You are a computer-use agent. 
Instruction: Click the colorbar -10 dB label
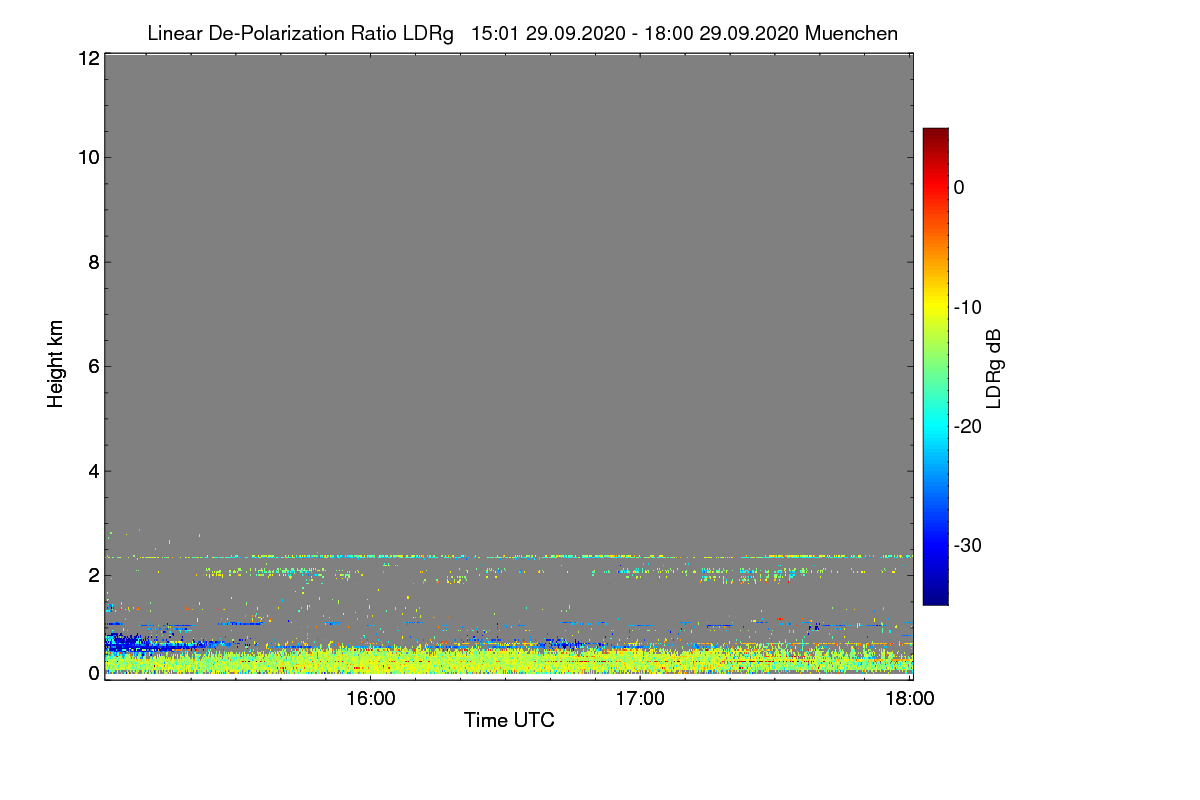[x=969, y=307]
